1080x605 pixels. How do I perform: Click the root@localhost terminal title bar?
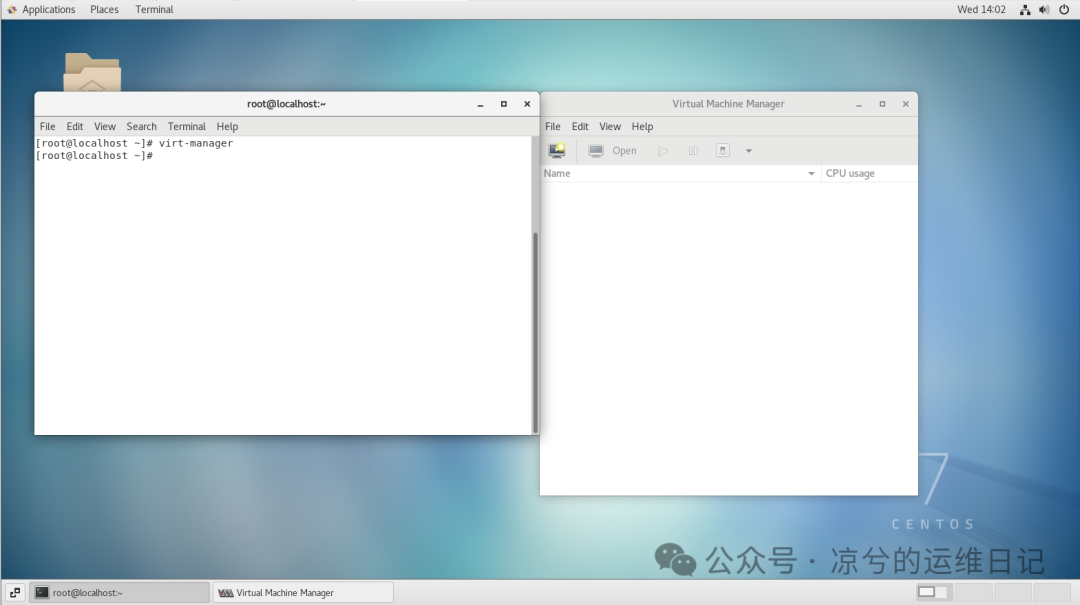point(287,104)
